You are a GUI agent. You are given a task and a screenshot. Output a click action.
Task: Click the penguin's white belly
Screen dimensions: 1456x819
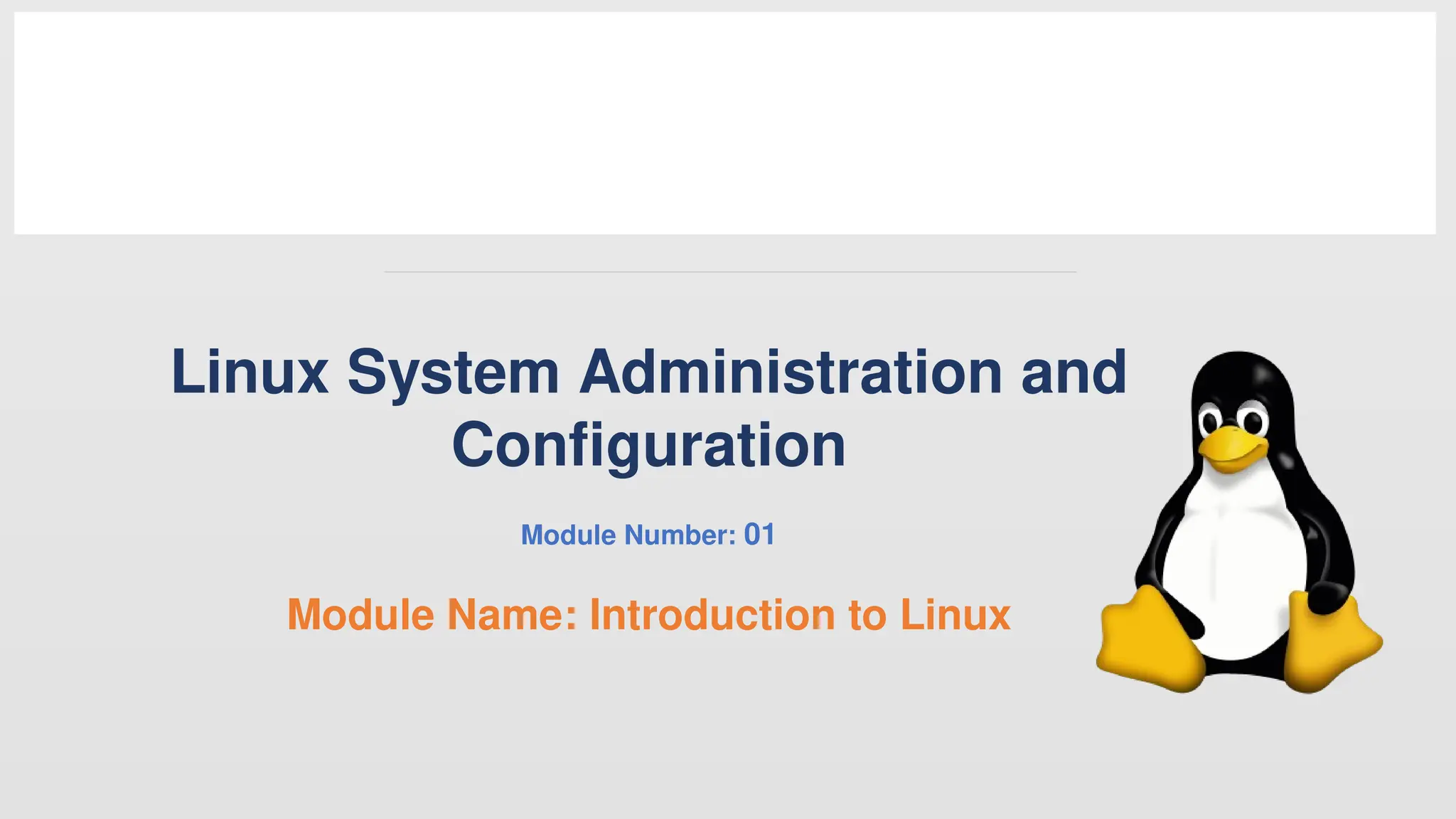[x=1236, y=569]
